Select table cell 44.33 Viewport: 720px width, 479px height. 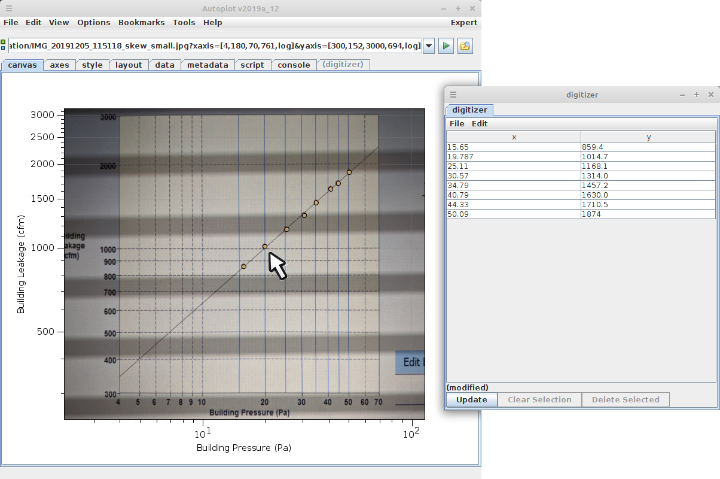click(513, 205)
